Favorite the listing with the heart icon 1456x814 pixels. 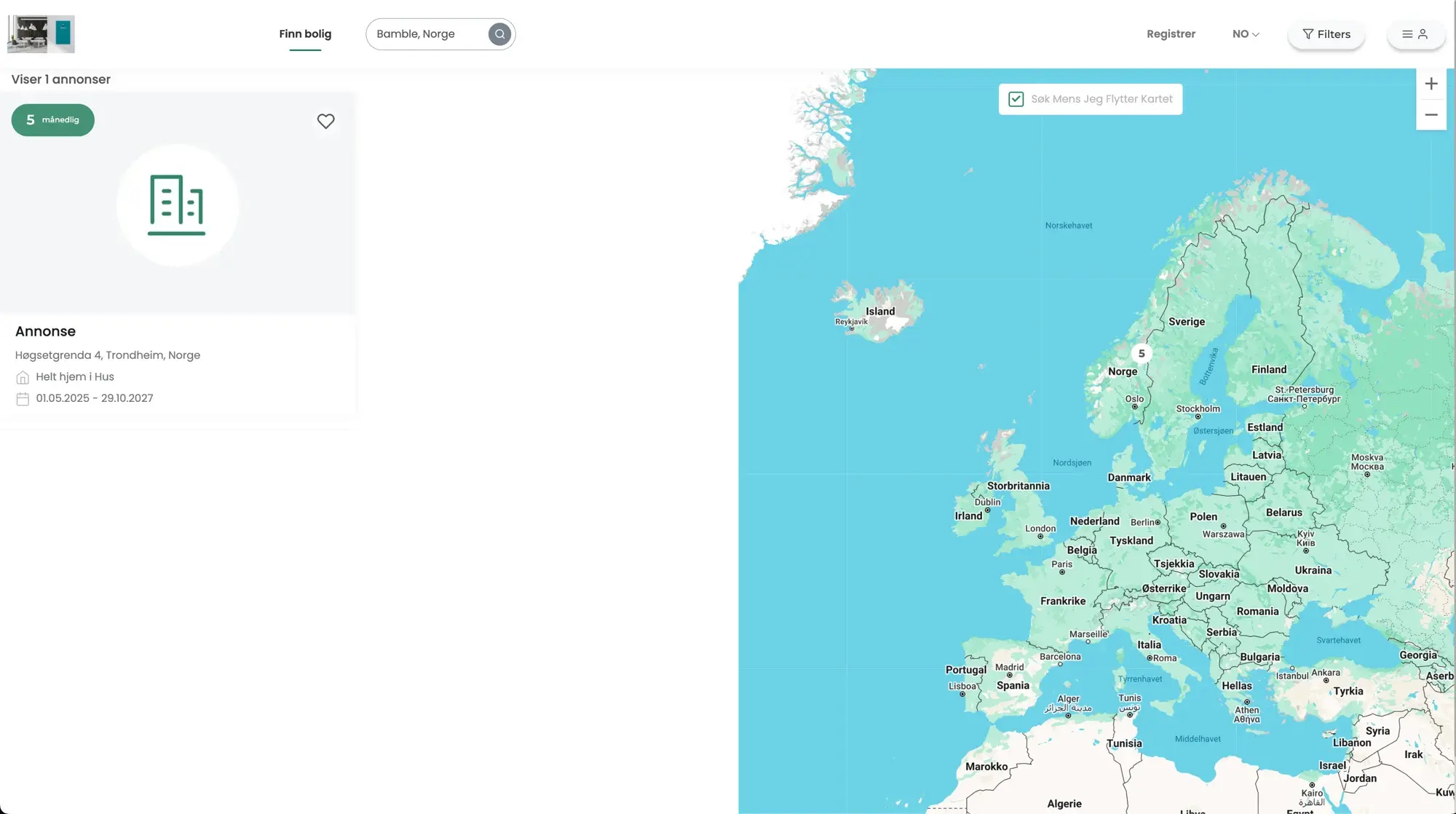click(x=325, y=122)
